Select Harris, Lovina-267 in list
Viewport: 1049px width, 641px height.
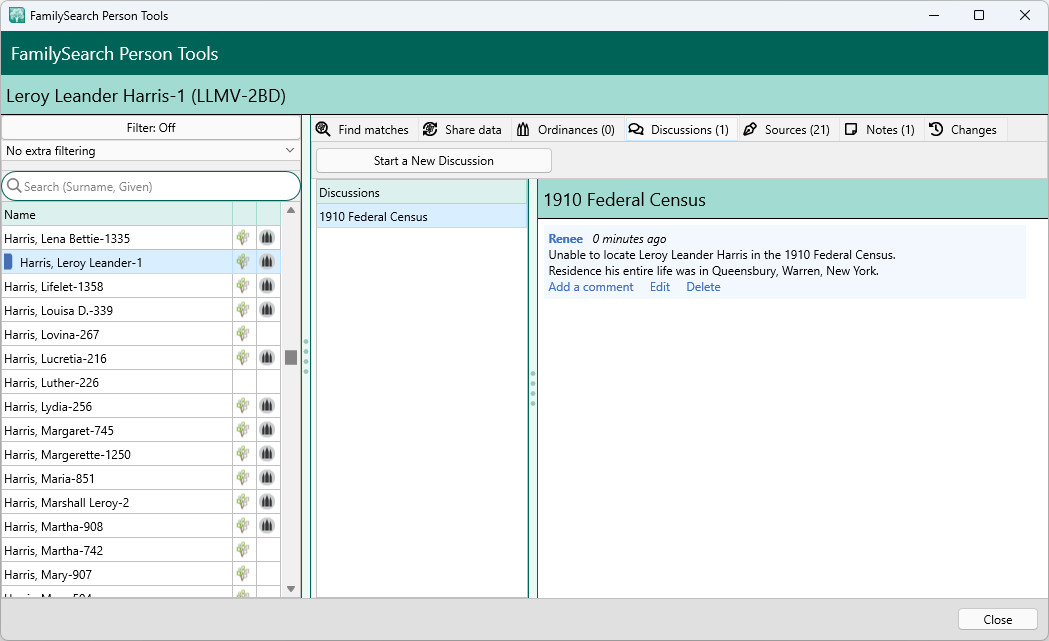117,335
